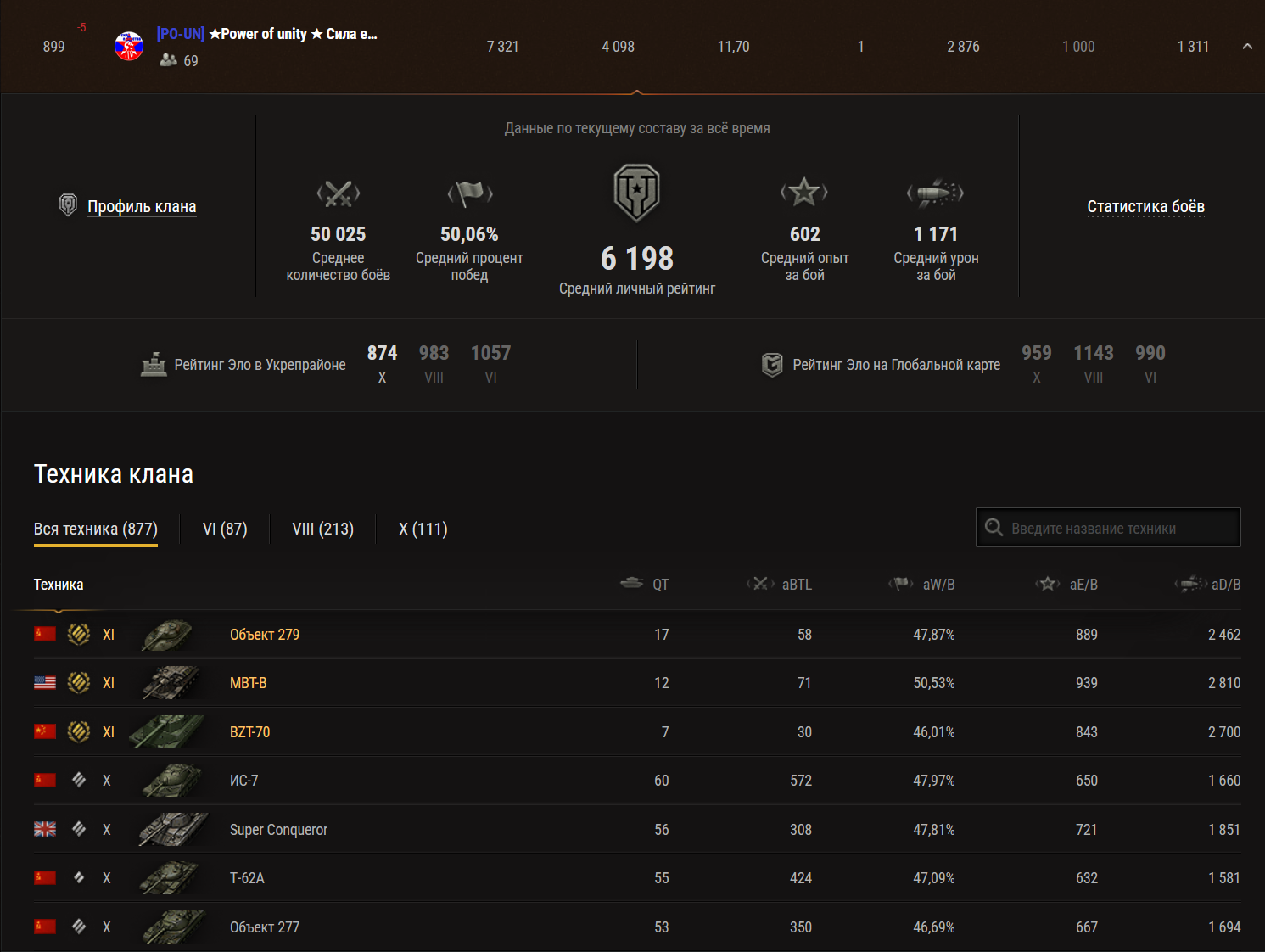Click the class icon for Объект 277
Screen dimensions: 1265x952
point(79,927)
